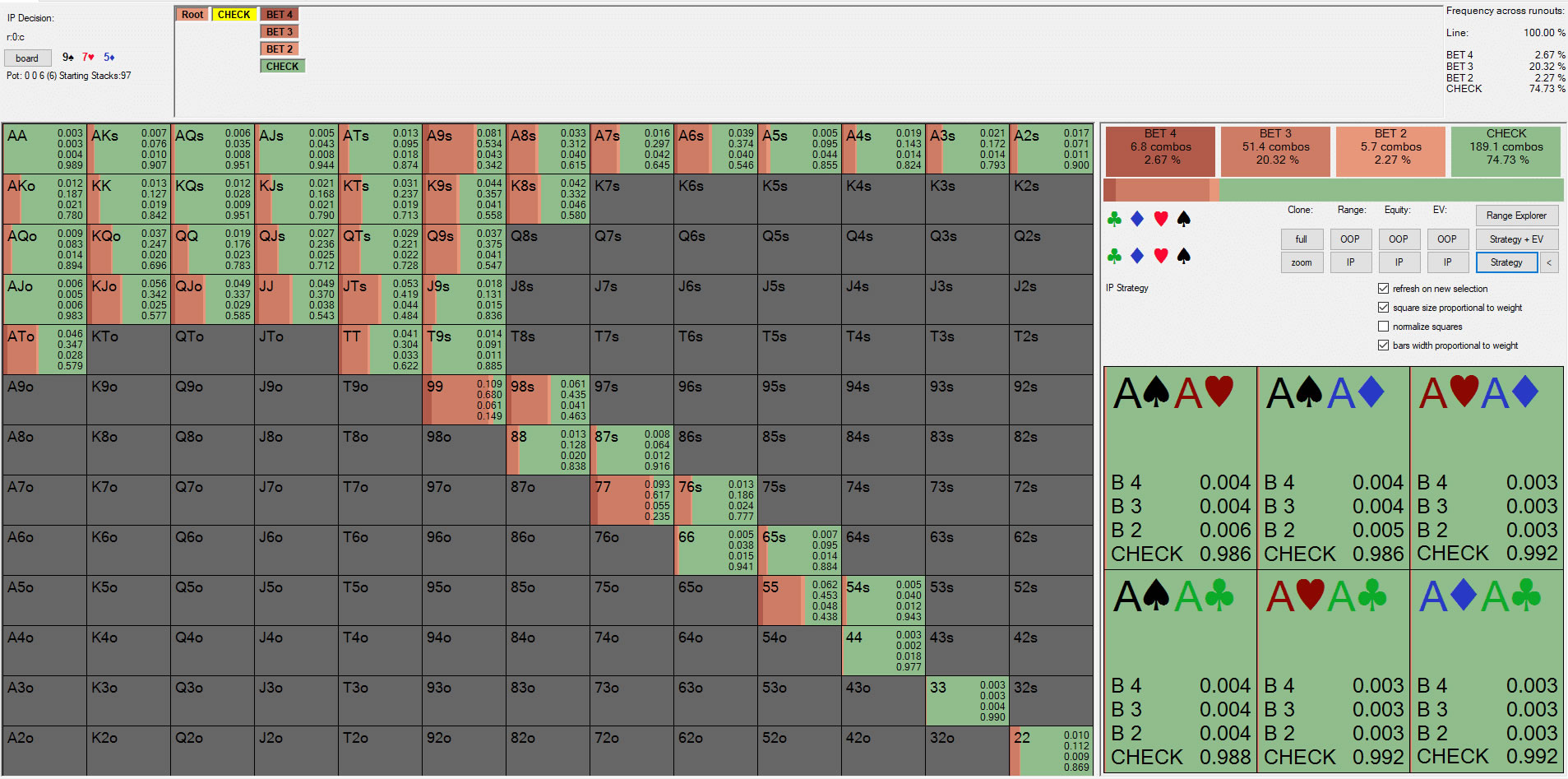Click the BET 4 6.8 combos color box
The width and height of the screenshot is (1568, 779).
1160,151
